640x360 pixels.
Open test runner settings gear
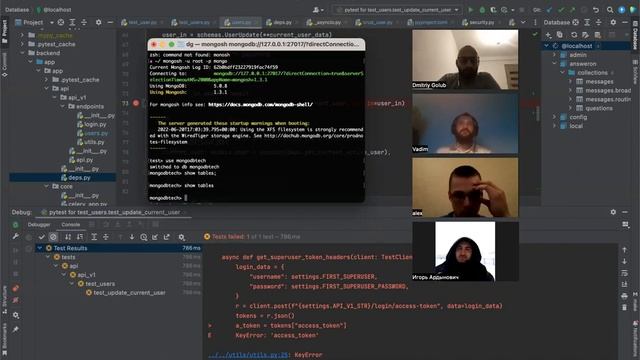point(182,237)
